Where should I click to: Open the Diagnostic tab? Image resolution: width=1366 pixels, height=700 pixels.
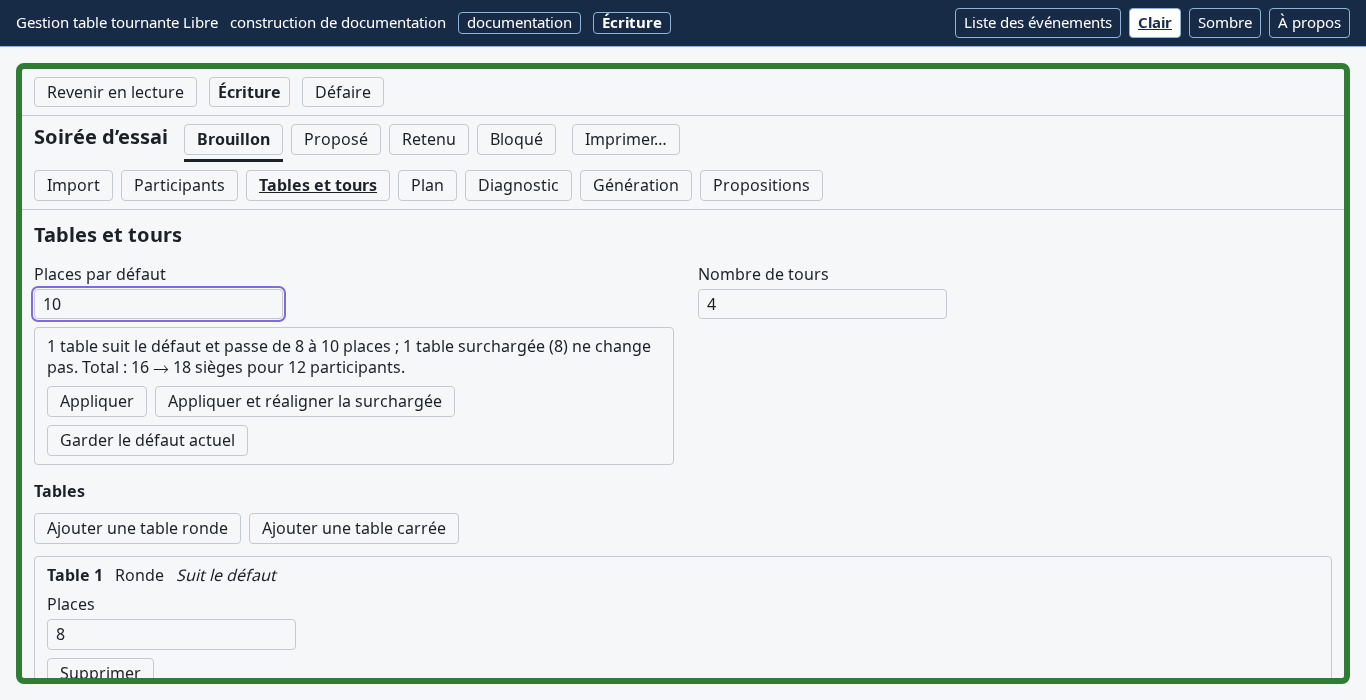pos(518,185)
